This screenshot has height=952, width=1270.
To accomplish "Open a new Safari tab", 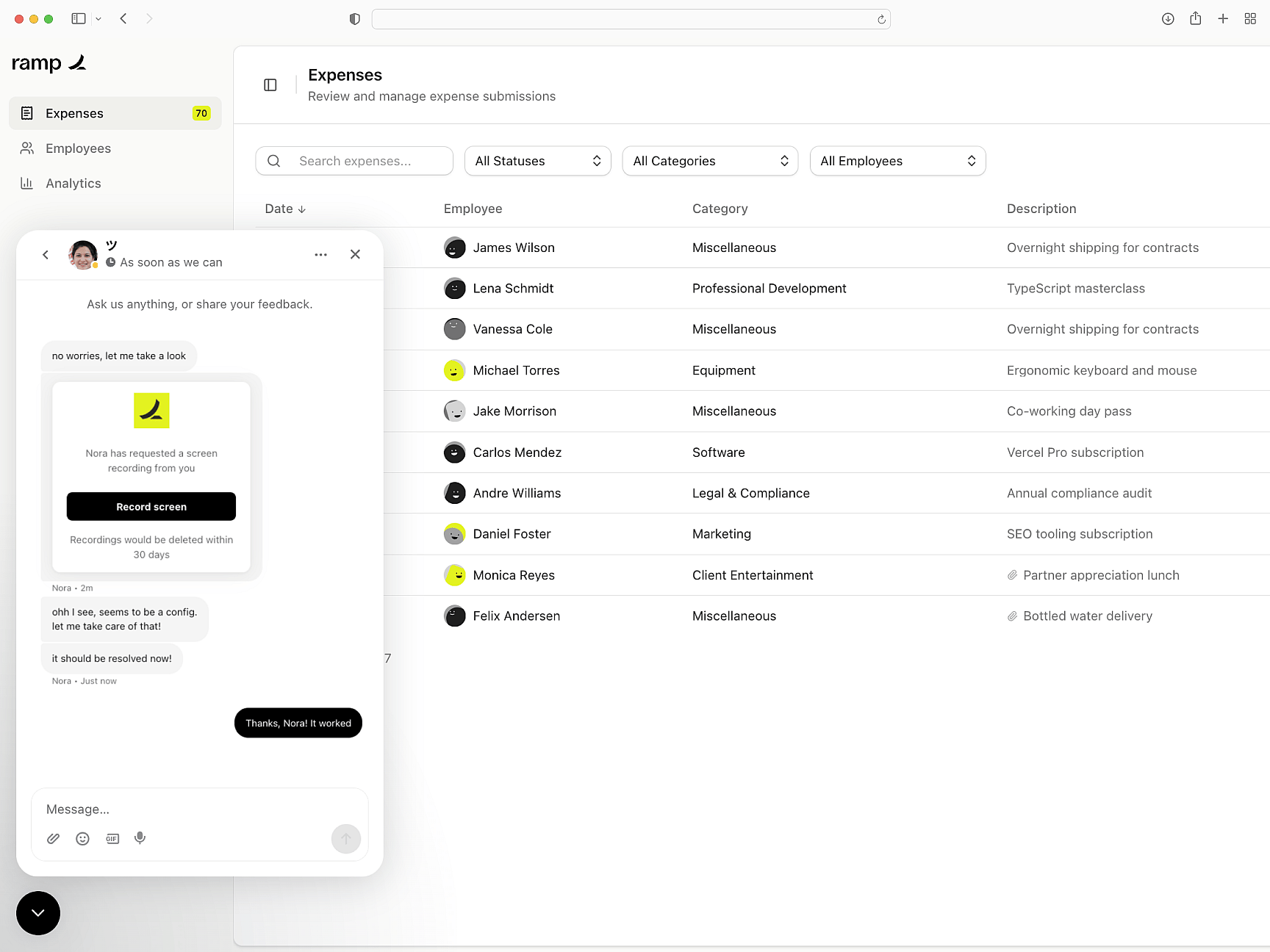I will (1223, 18).
